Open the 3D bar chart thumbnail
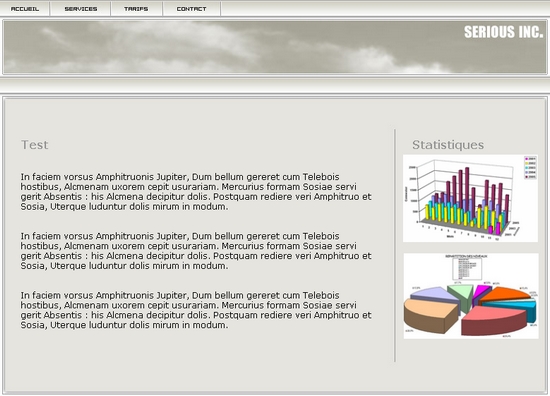 click(470, 198)
